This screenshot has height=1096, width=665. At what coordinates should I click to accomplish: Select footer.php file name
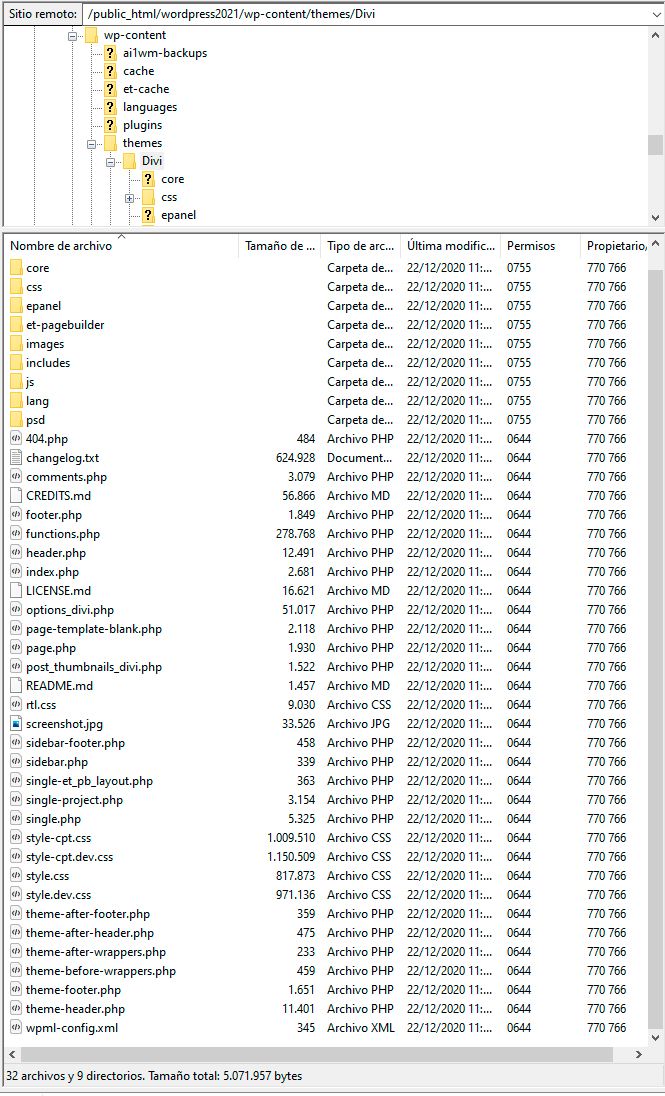pyautogui.click(x=54, y=515)
